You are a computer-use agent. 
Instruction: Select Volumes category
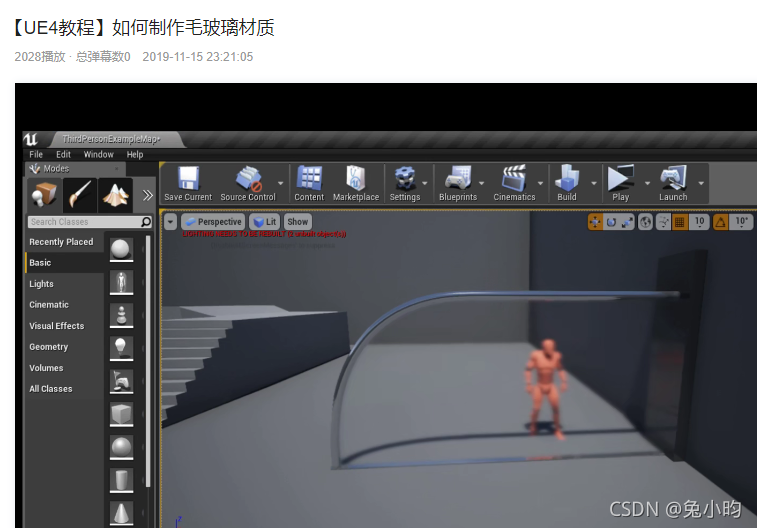pos(64,368)
